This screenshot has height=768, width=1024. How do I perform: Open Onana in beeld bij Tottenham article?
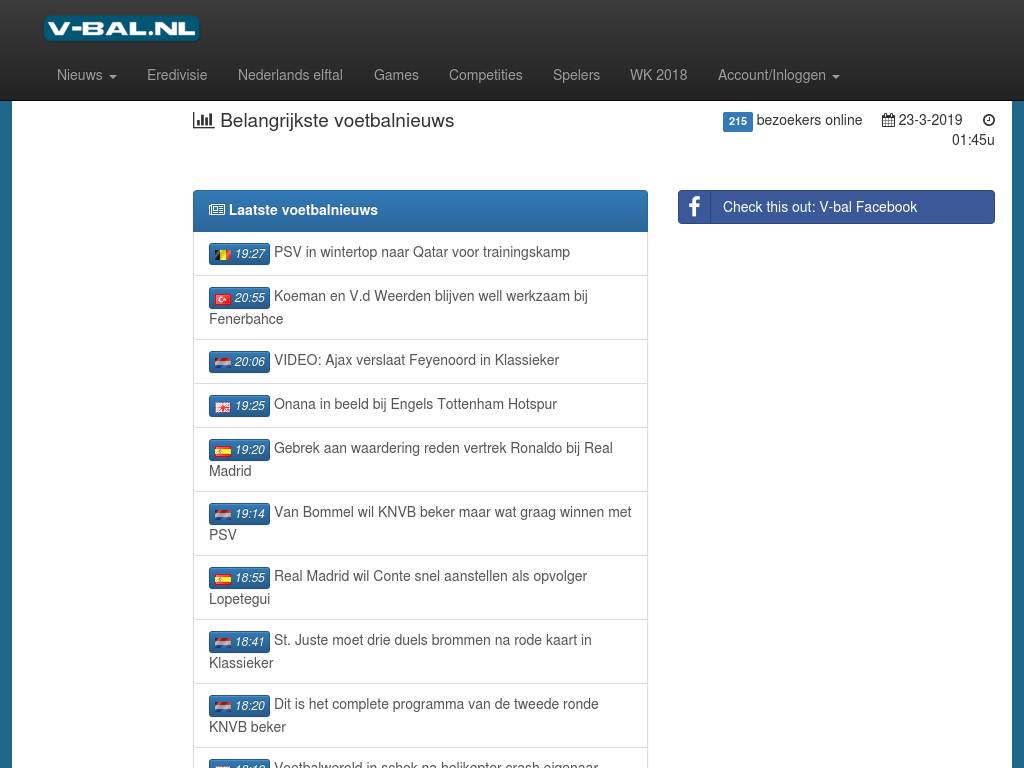[415, 404]
